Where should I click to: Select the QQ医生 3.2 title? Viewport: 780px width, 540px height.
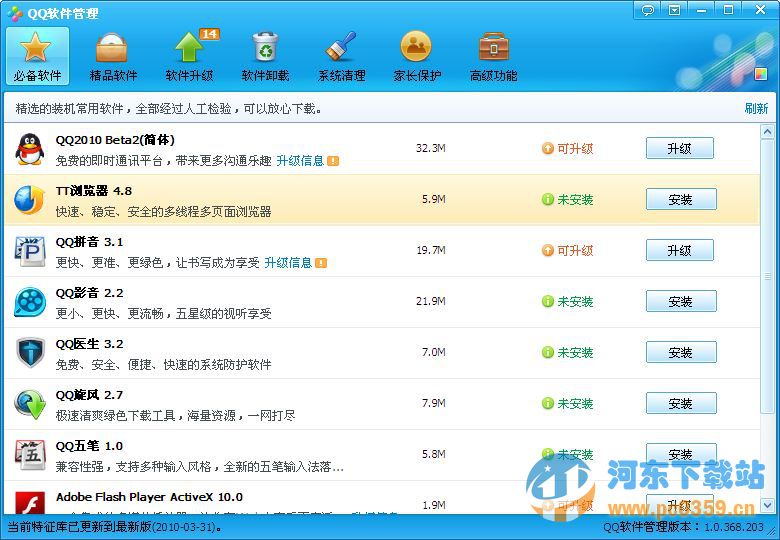click(90, 344)
